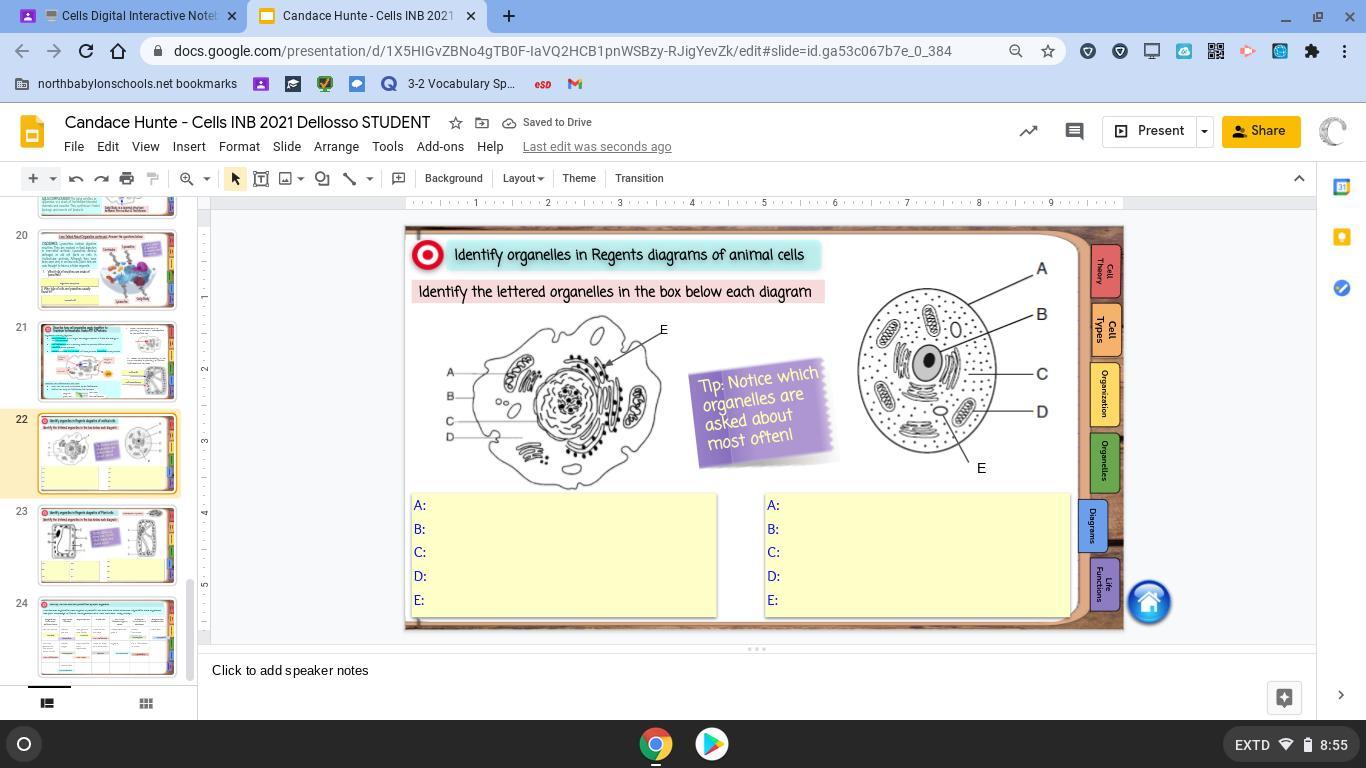Hide the menus with collapse arrow
The image size is (1366, 768).
[x=1299, y=179]
